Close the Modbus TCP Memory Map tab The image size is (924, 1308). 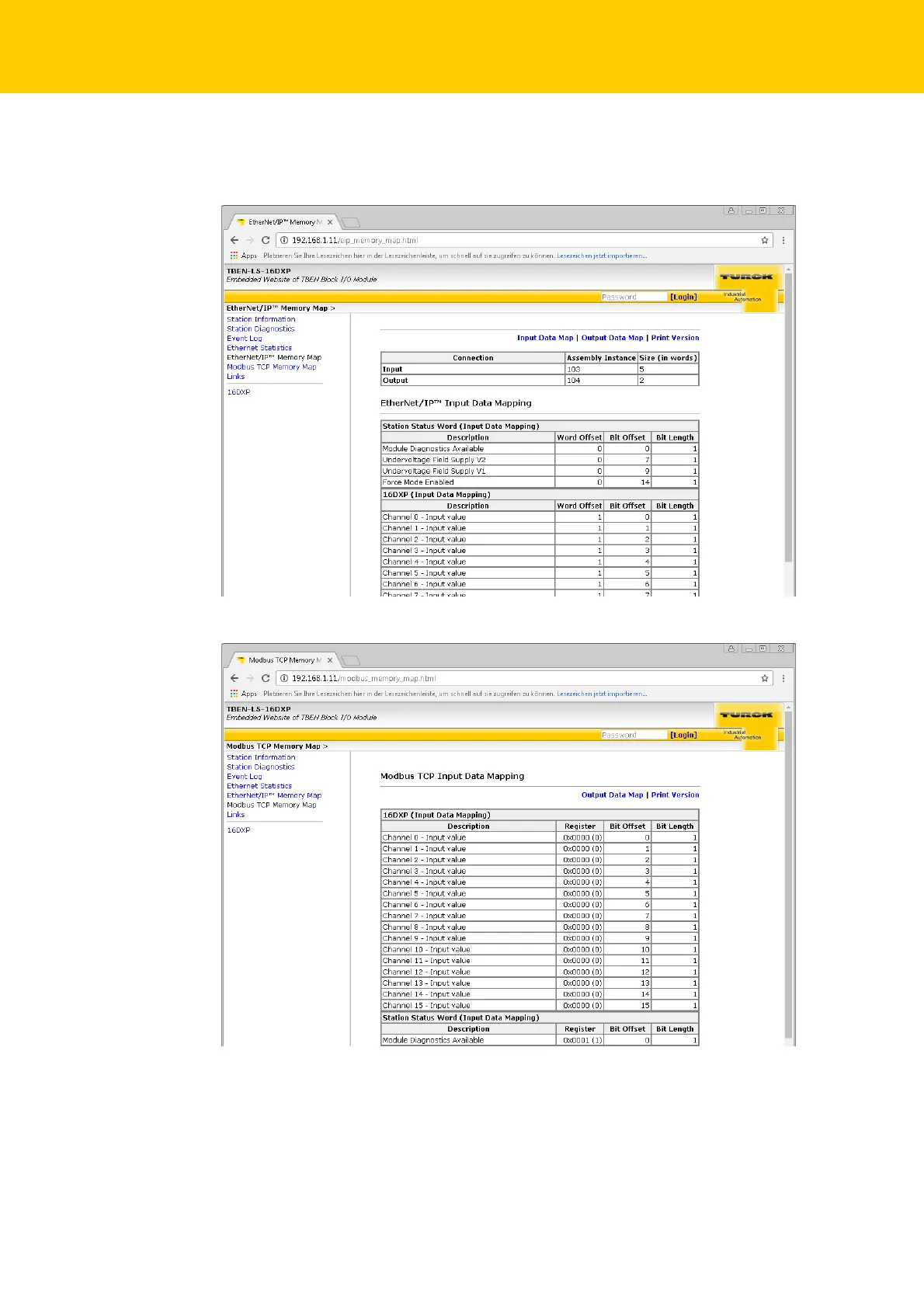(330, 660)
